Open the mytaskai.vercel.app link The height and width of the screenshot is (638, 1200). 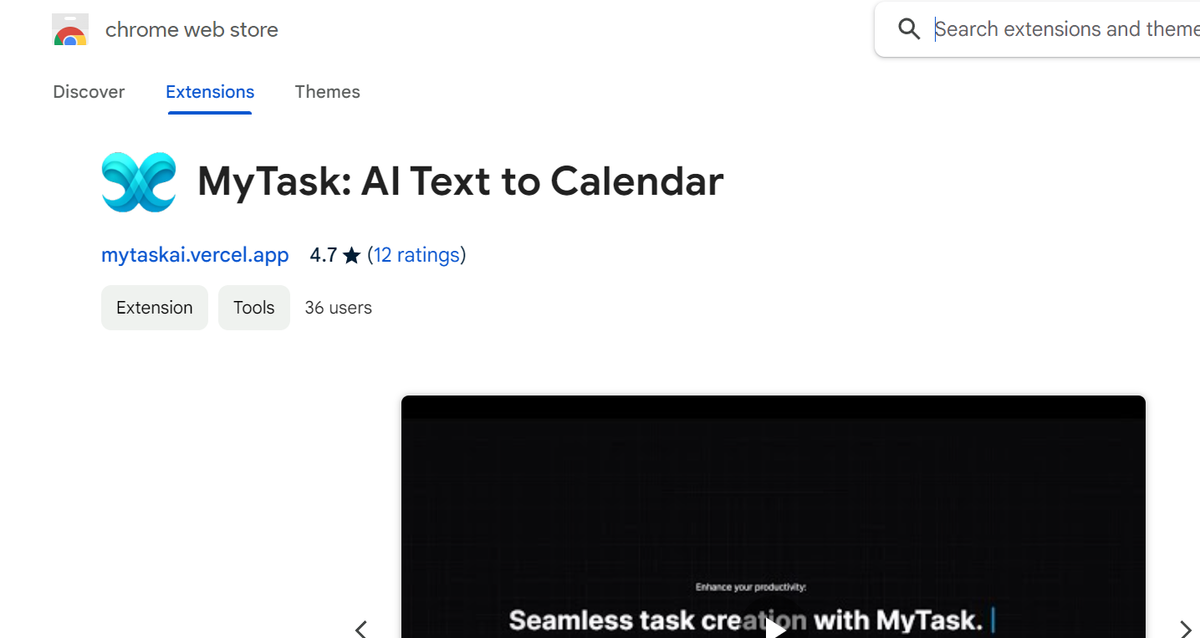click(194, 255)
